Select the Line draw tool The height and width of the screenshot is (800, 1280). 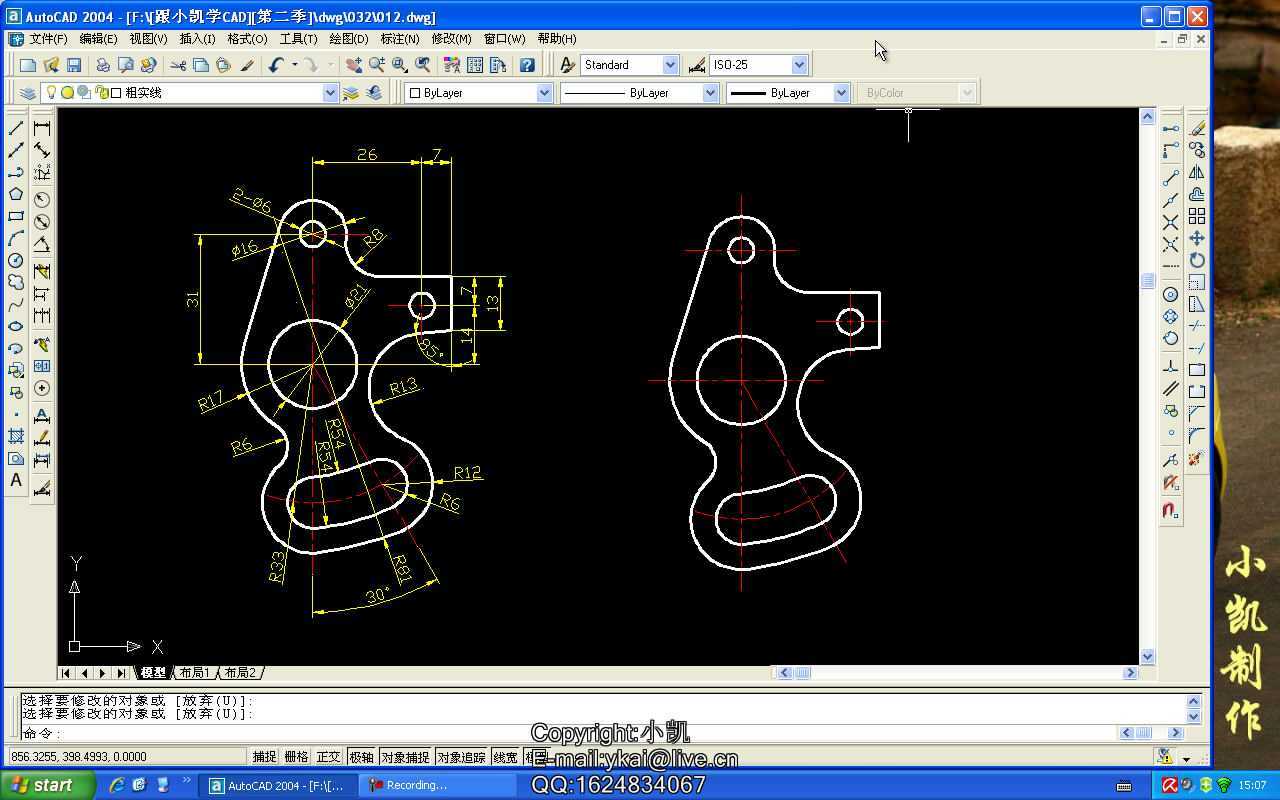pos(16,128)
